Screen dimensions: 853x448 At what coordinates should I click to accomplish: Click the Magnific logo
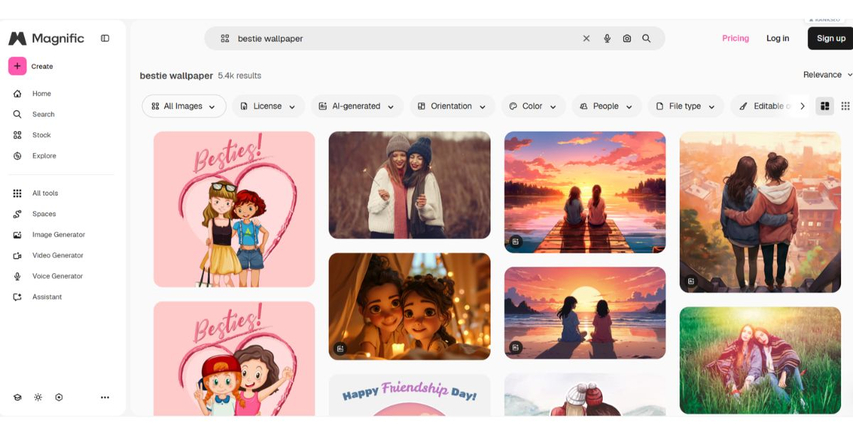(46, 38)
